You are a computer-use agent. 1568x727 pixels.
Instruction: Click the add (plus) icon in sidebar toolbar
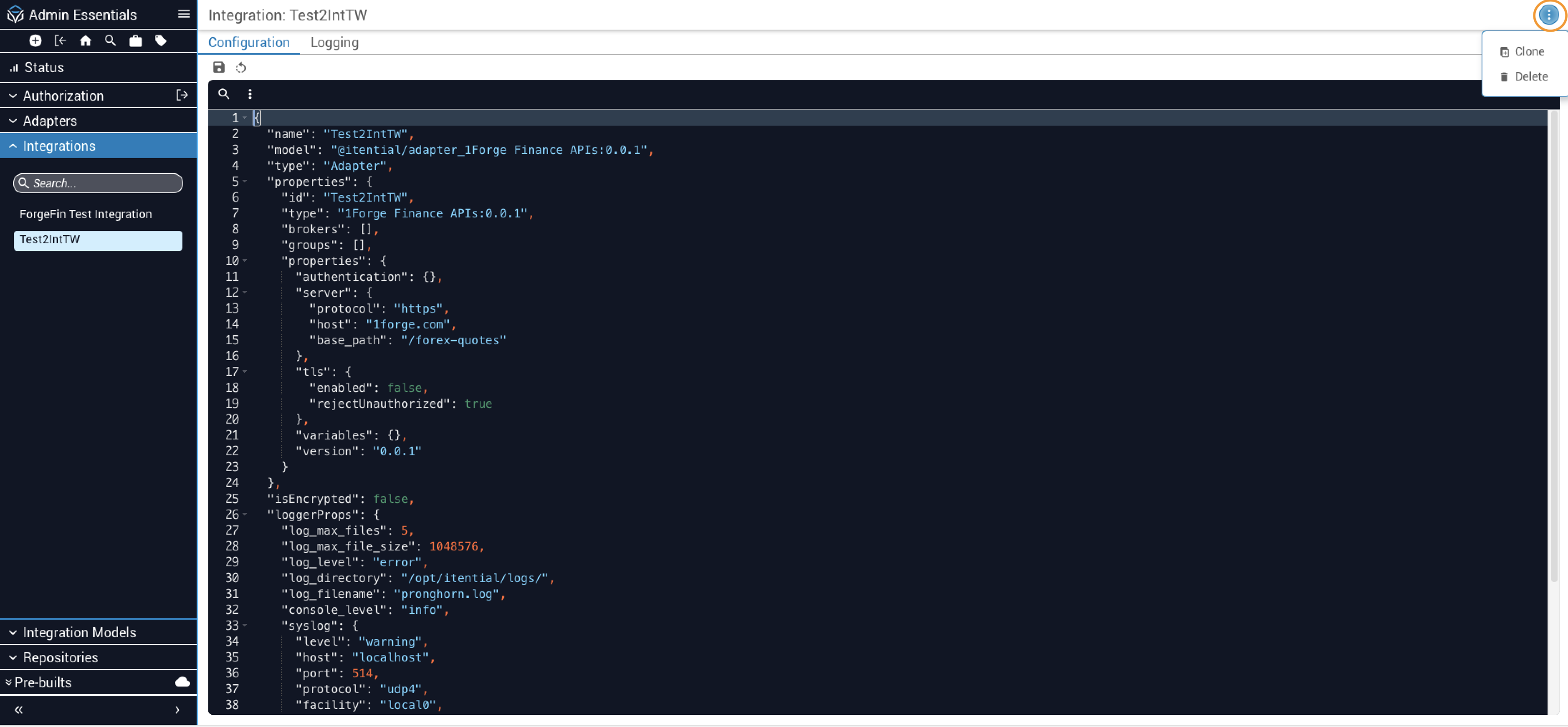pos(35,41)
